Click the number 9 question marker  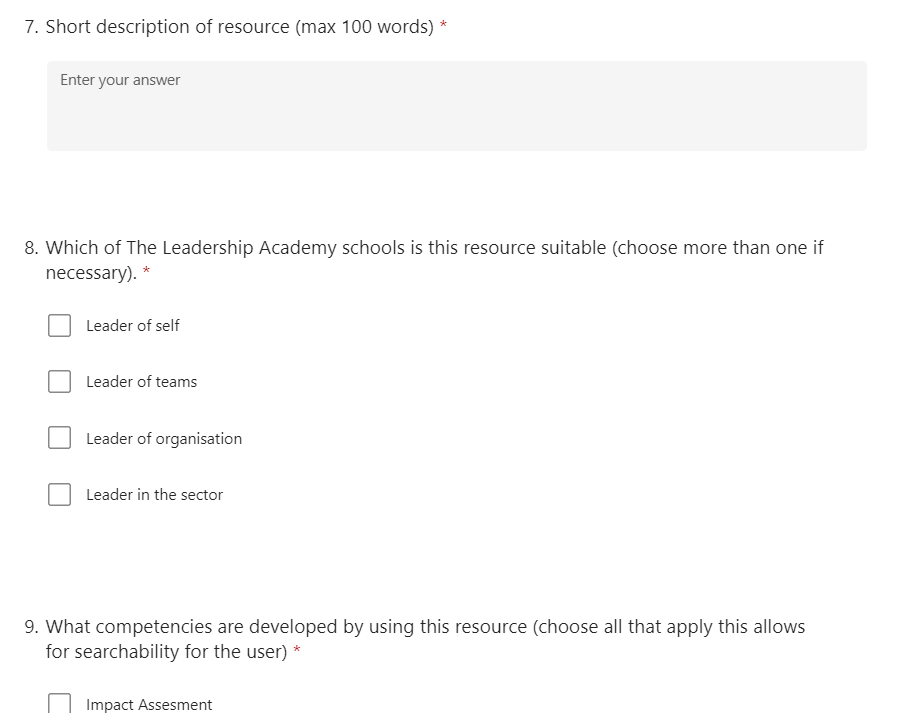31,627
